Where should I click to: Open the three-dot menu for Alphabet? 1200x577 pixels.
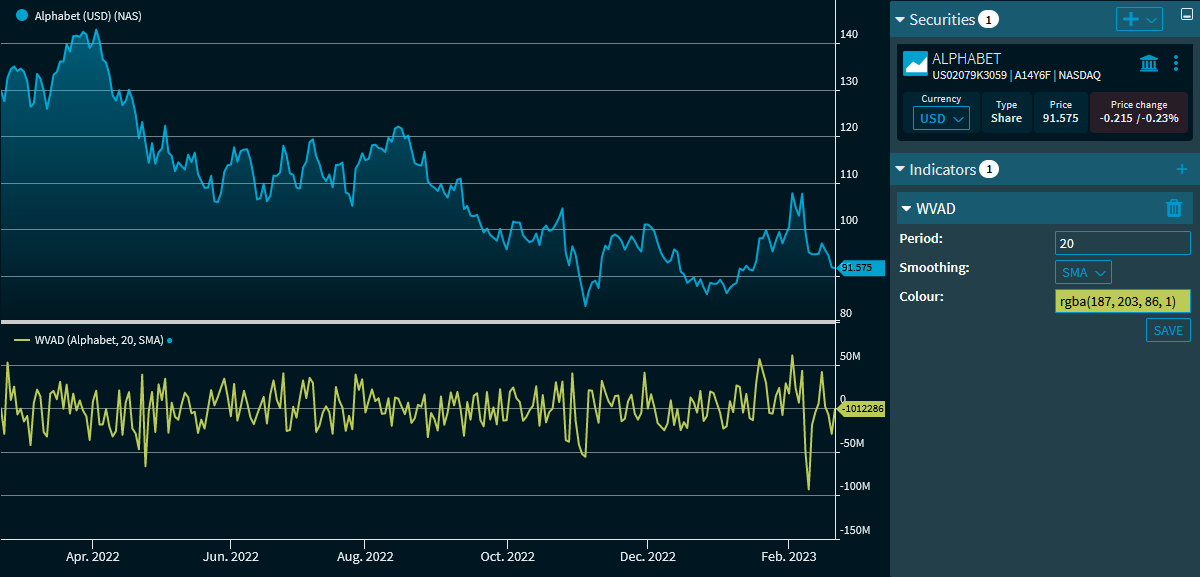(1175, 64)
